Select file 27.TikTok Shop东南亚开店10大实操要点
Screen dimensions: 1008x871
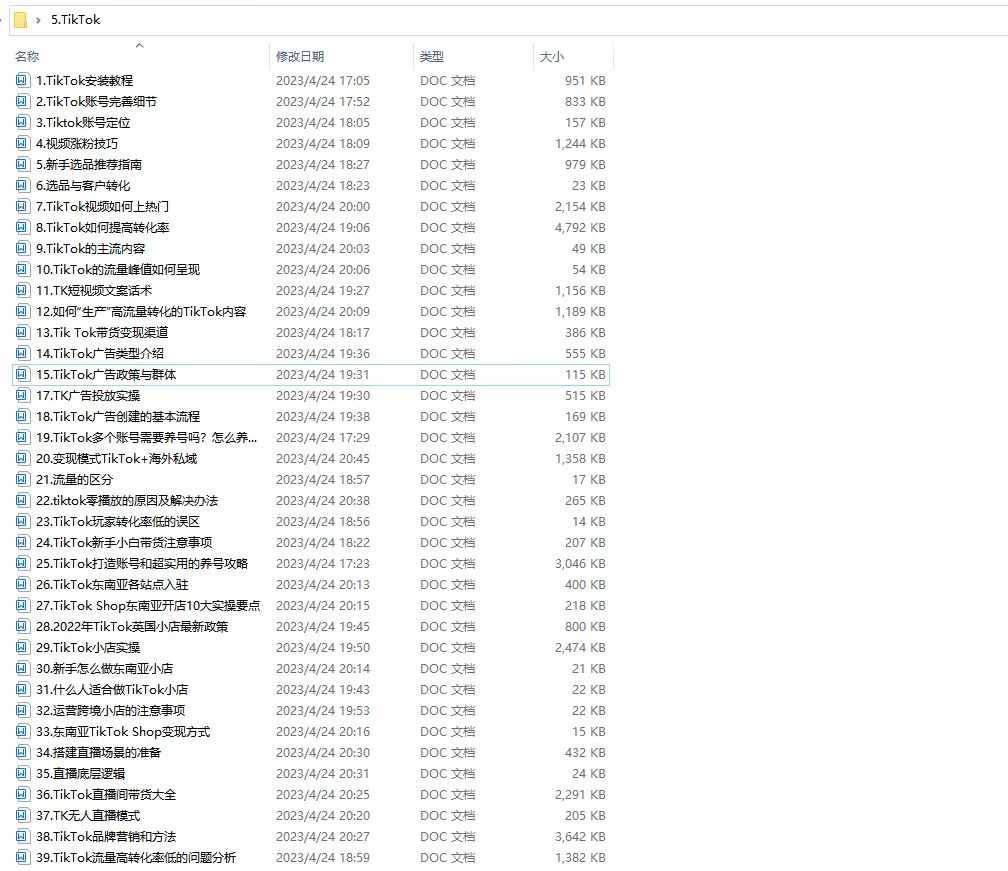pos(148,606)
